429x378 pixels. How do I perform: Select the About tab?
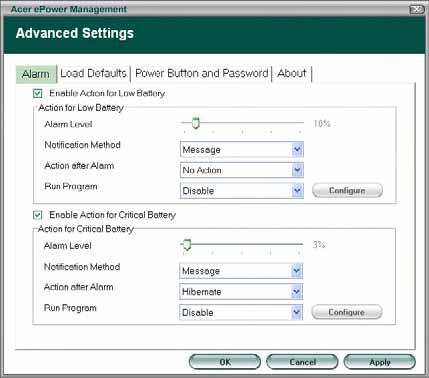click(292, 73)
